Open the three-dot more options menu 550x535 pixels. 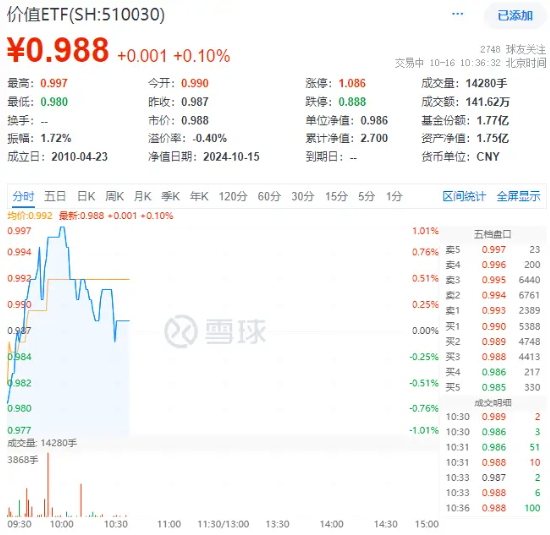click(x=457, y=14)
